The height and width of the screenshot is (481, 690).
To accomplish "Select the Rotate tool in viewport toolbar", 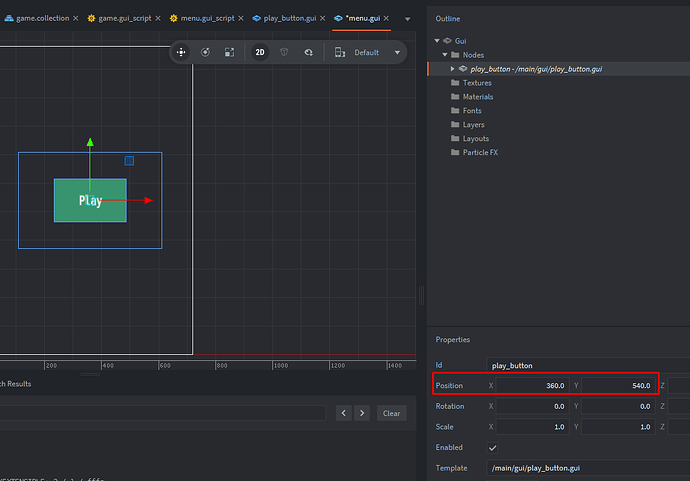I will click(x=205, y=52).
